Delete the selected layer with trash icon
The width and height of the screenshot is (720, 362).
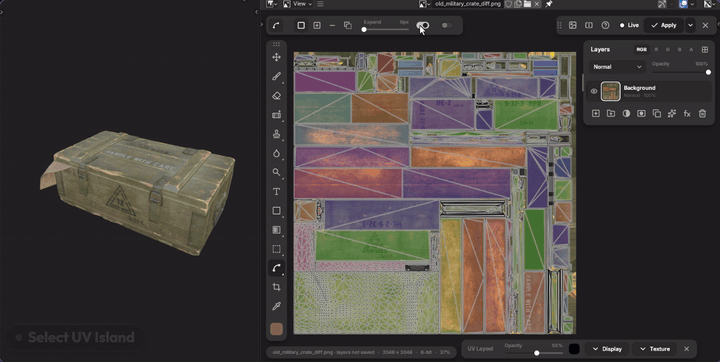click(x=702, y=113)
